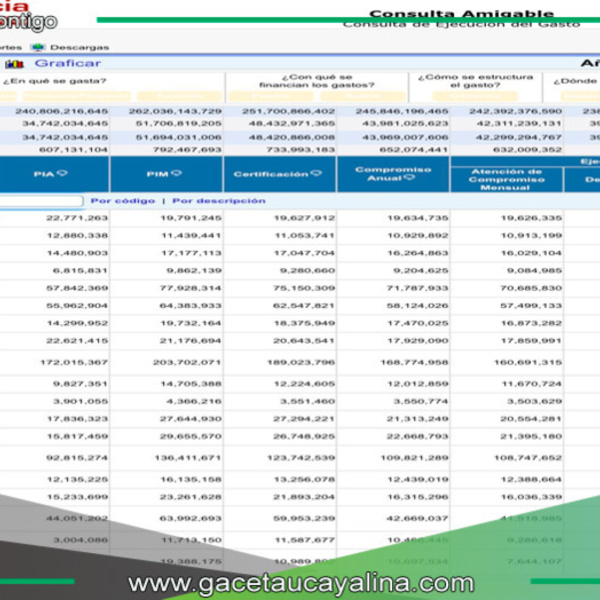Select Certificación cell 11,587,677

pyautogui.click(x=305, y=540)
